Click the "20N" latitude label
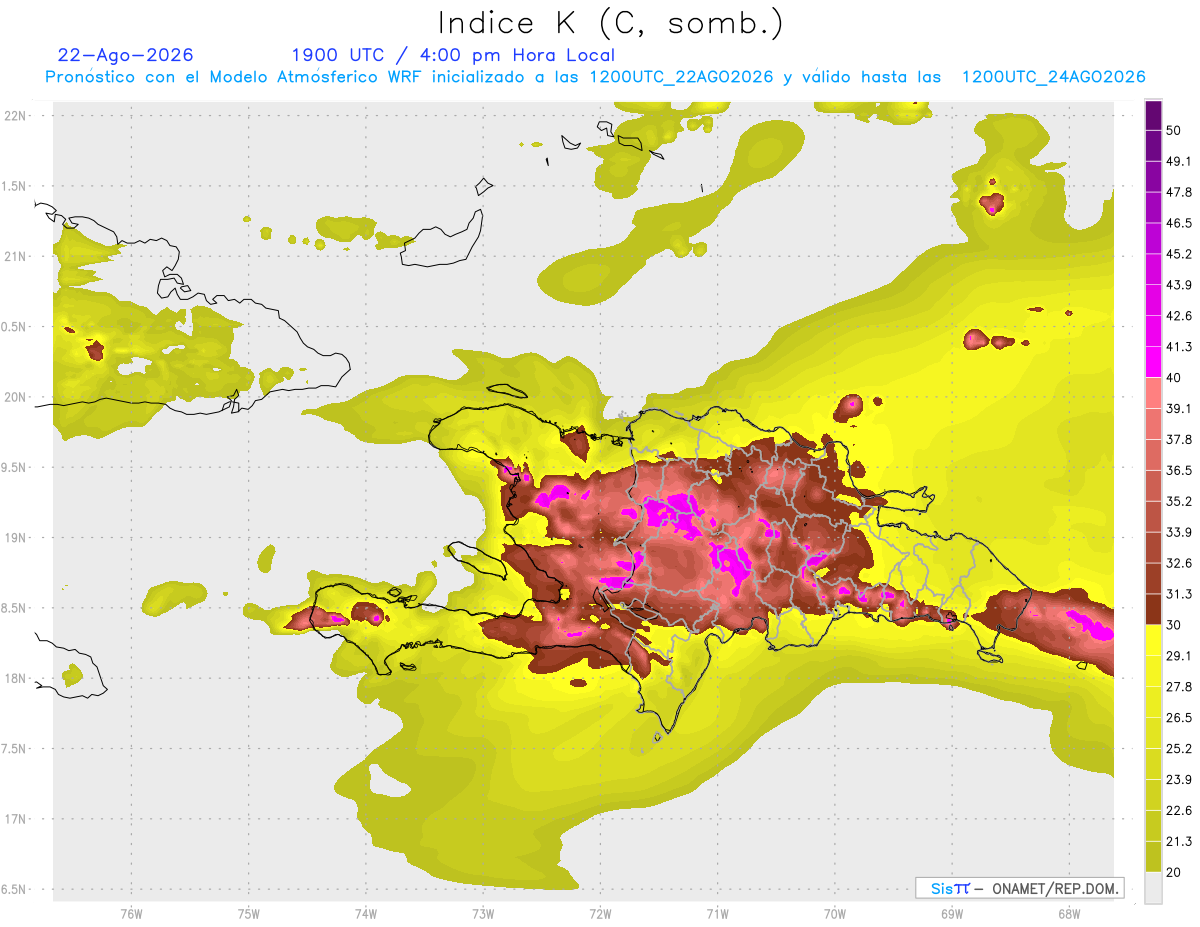 15,397
